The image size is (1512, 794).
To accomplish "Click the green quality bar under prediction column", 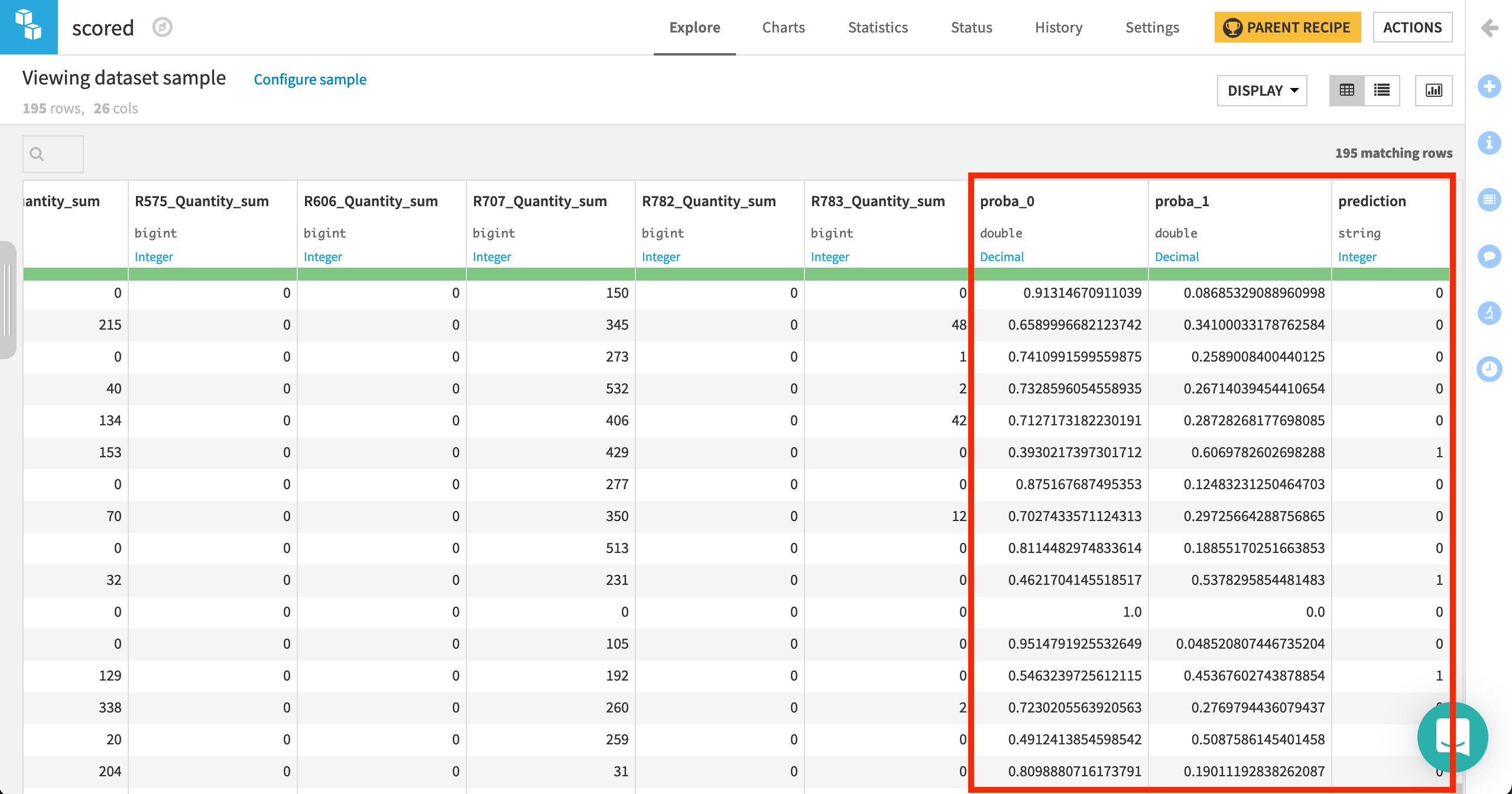I will pyautogui.click(x=1389, y=274).
